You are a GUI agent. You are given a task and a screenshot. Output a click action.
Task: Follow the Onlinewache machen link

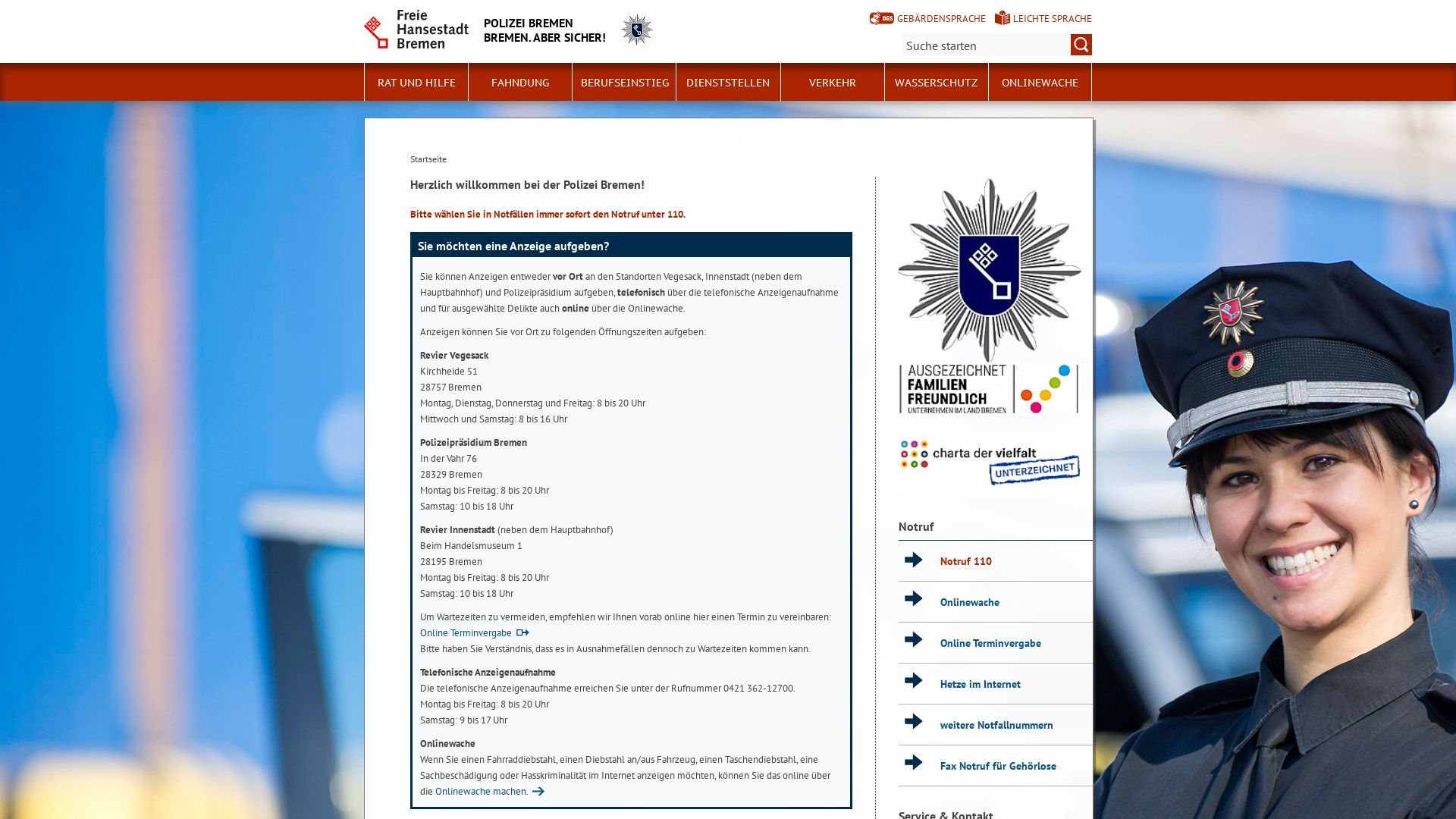coord(482,791)
